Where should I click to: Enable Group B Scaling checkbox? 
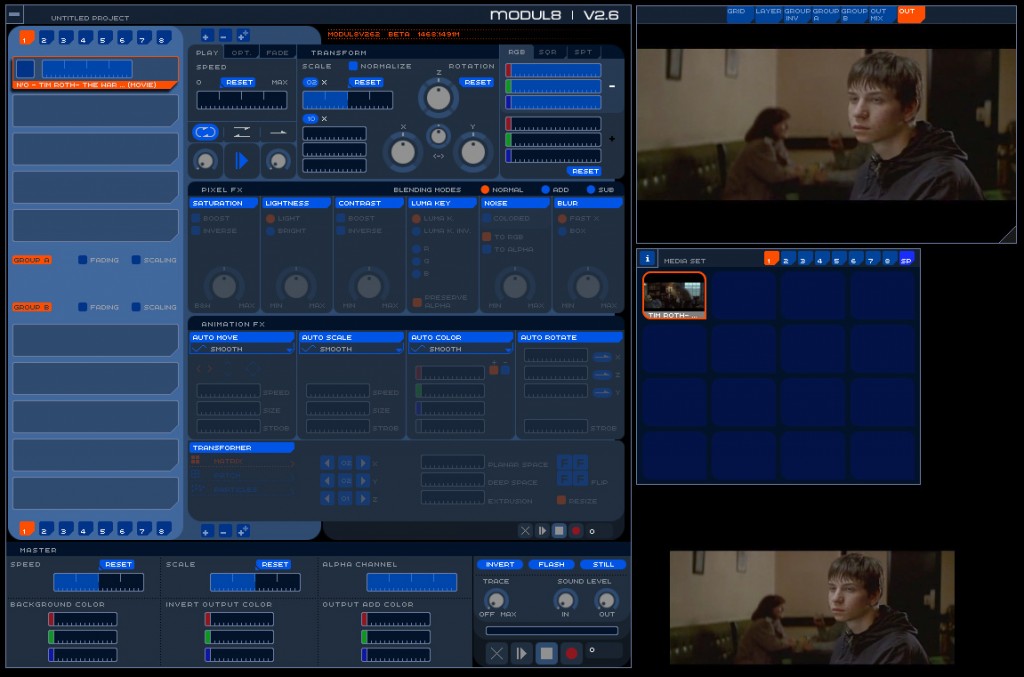point(136,307)
